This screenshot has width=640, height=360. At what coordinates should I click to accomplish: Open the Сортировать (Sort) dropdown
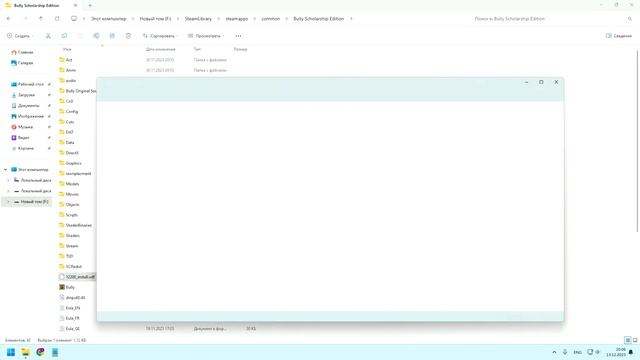click(x=160, y=36)
